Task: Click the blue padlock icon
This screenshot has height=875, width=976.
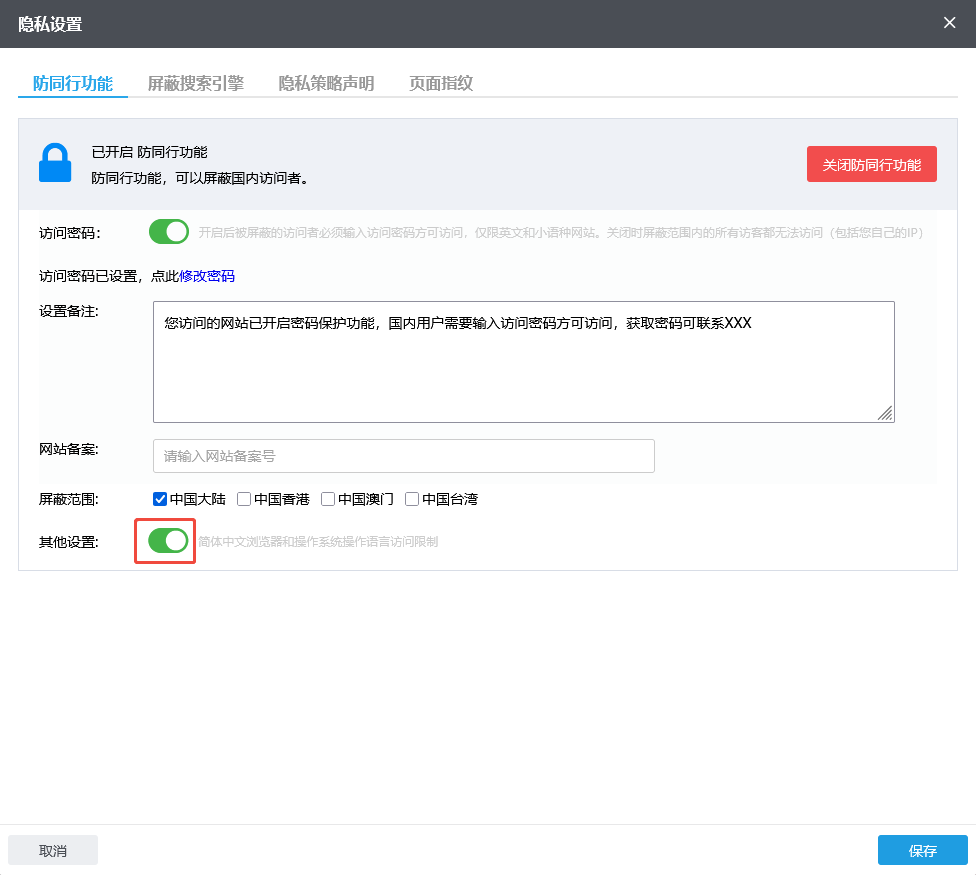Action: click(x=54, y=161)
